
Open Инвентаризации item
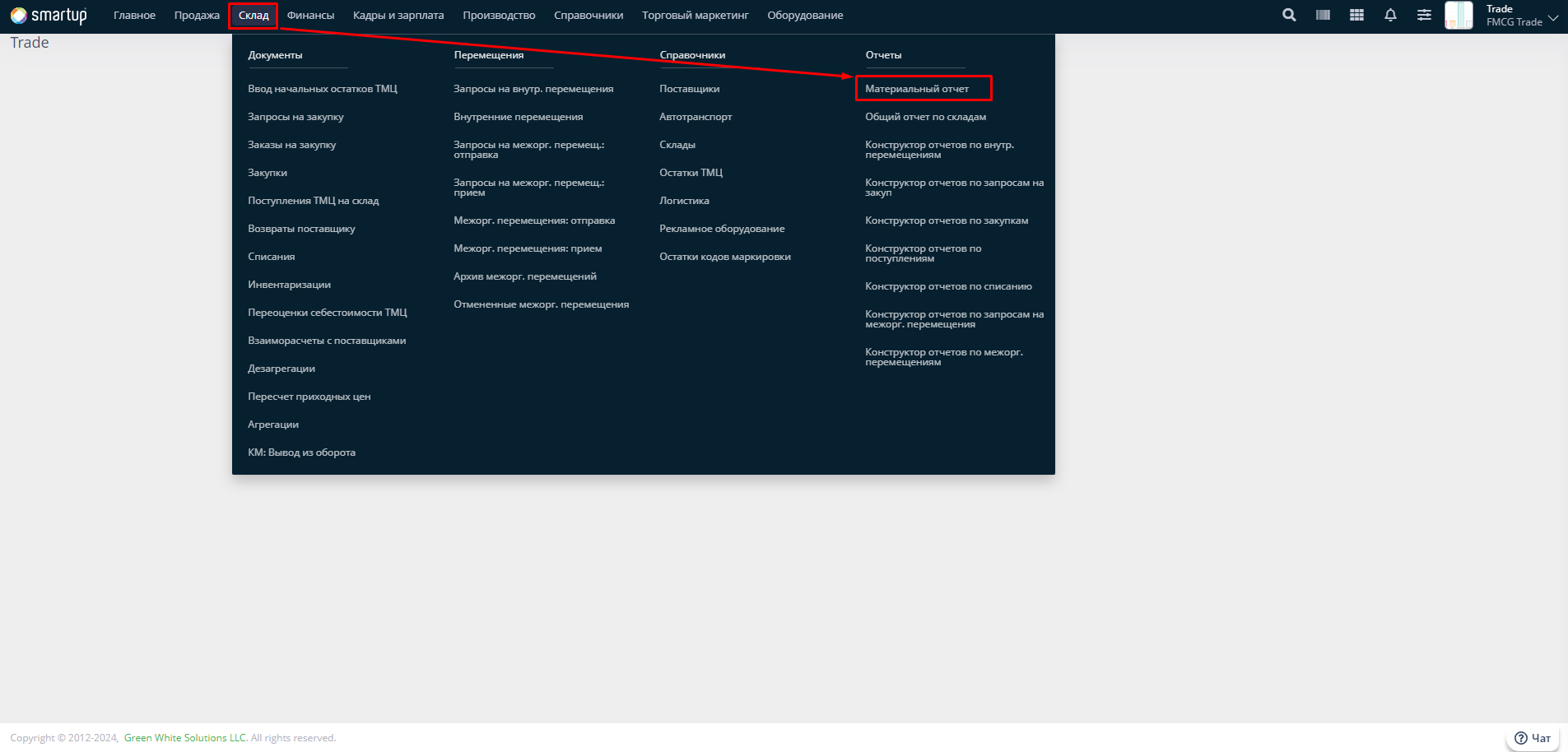pos(290,285)
